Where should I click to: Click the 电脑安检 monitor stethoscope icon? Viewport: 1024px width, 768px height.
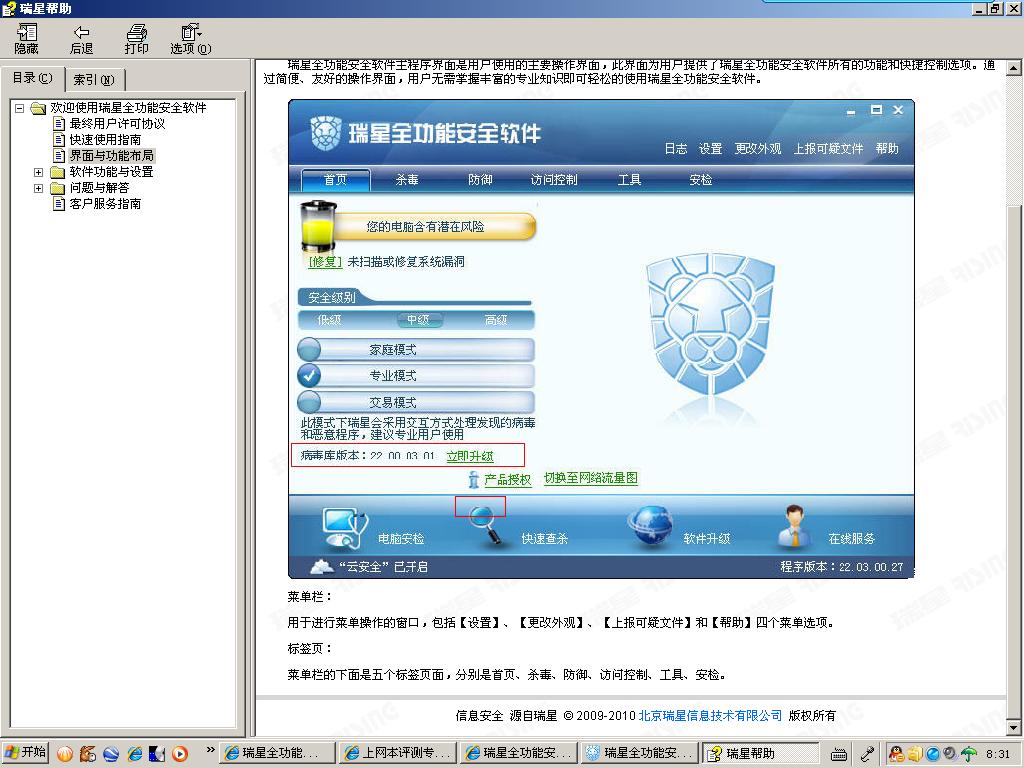click(345, 528)
